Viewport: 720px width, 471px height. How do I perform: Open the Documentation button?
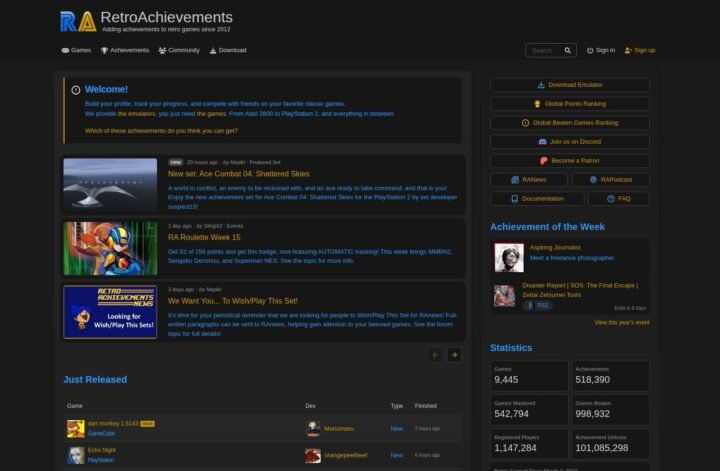click(x=537, y=199)
